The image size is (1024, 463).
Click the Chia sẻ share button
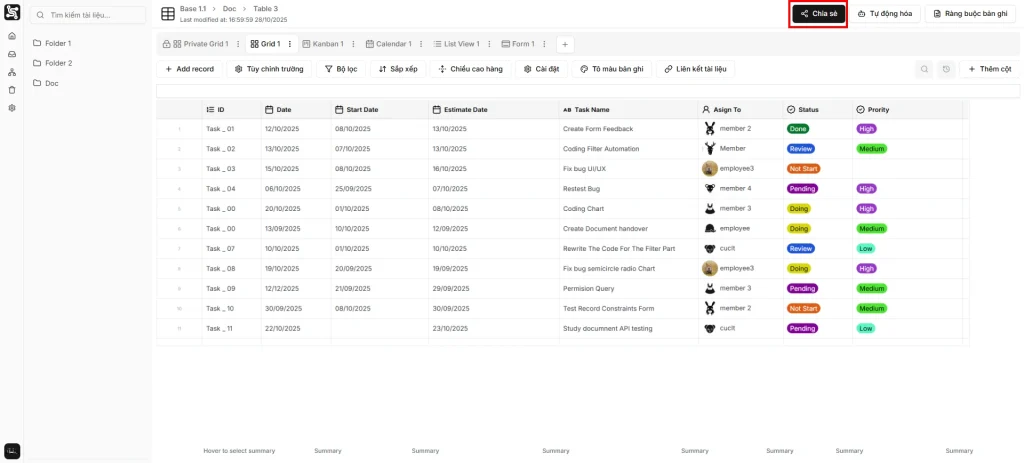click(x=819, y=14)
